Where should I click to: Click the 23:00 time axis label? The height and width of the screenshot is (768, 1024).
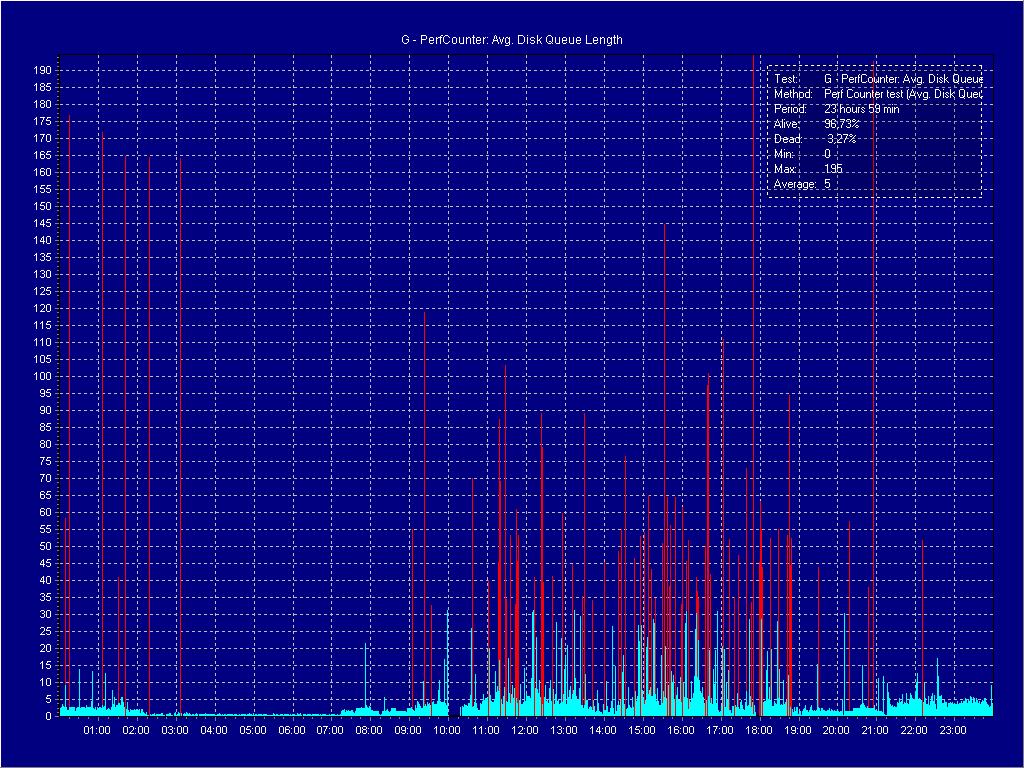tap(952, 731)
